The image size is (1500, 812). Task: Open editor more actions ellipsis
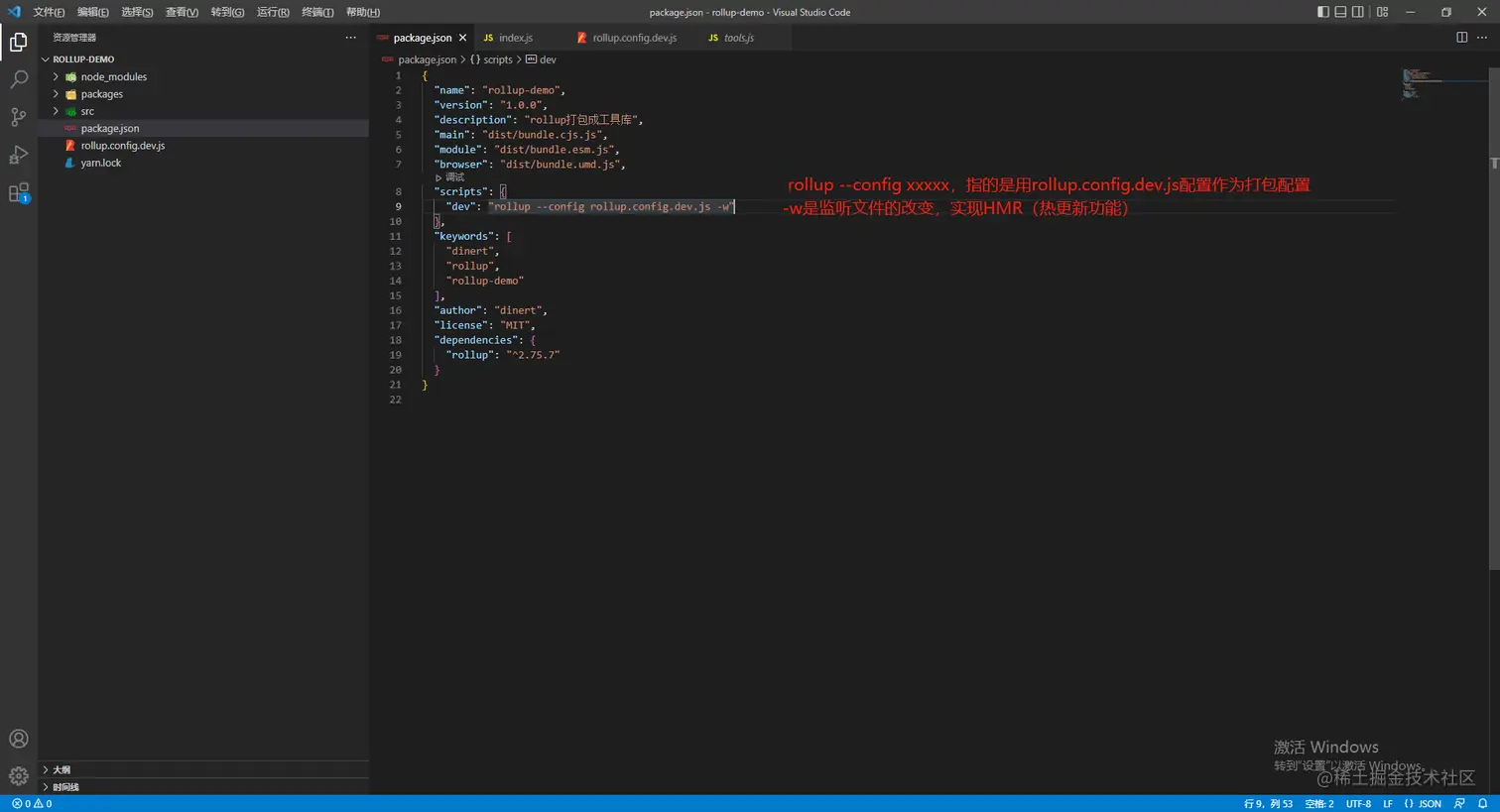click(x=1482, y=38)
